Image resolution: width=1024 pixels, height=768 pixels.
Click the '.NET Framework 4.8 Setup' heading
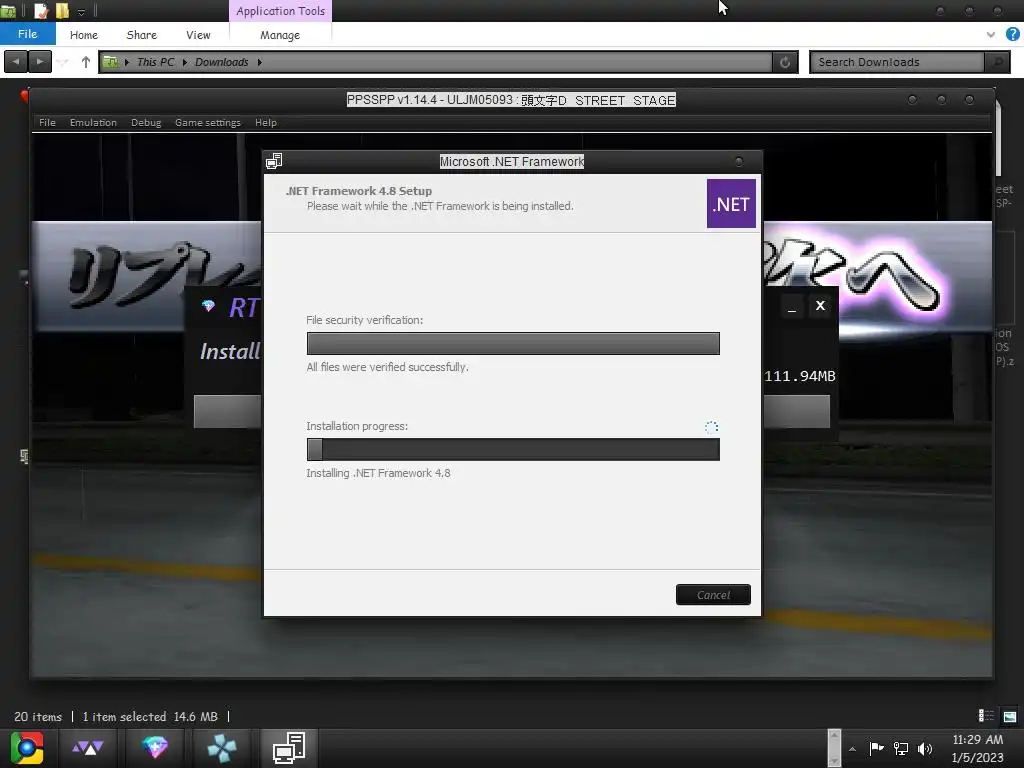[359, 191]
